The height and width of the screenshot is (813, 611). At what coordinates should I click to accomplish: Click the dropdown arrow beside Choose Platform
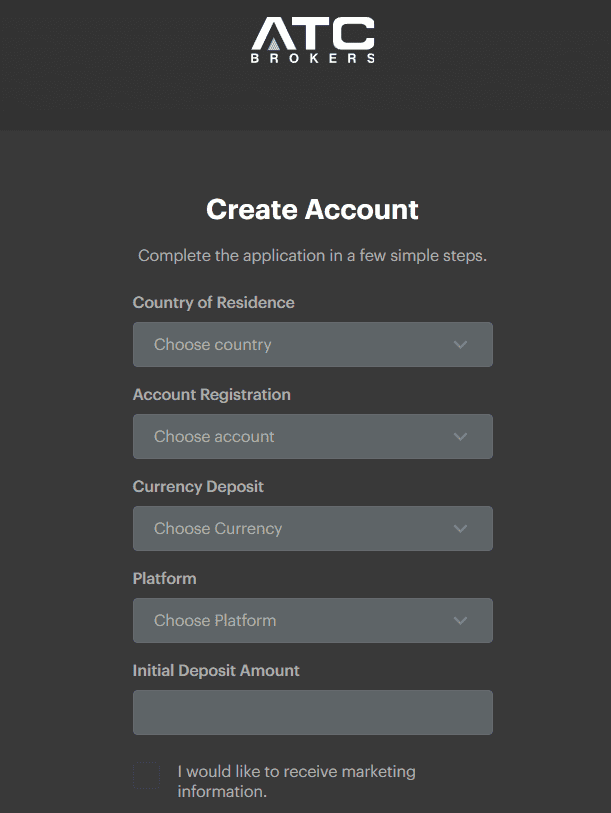click(x=461, y=620)
